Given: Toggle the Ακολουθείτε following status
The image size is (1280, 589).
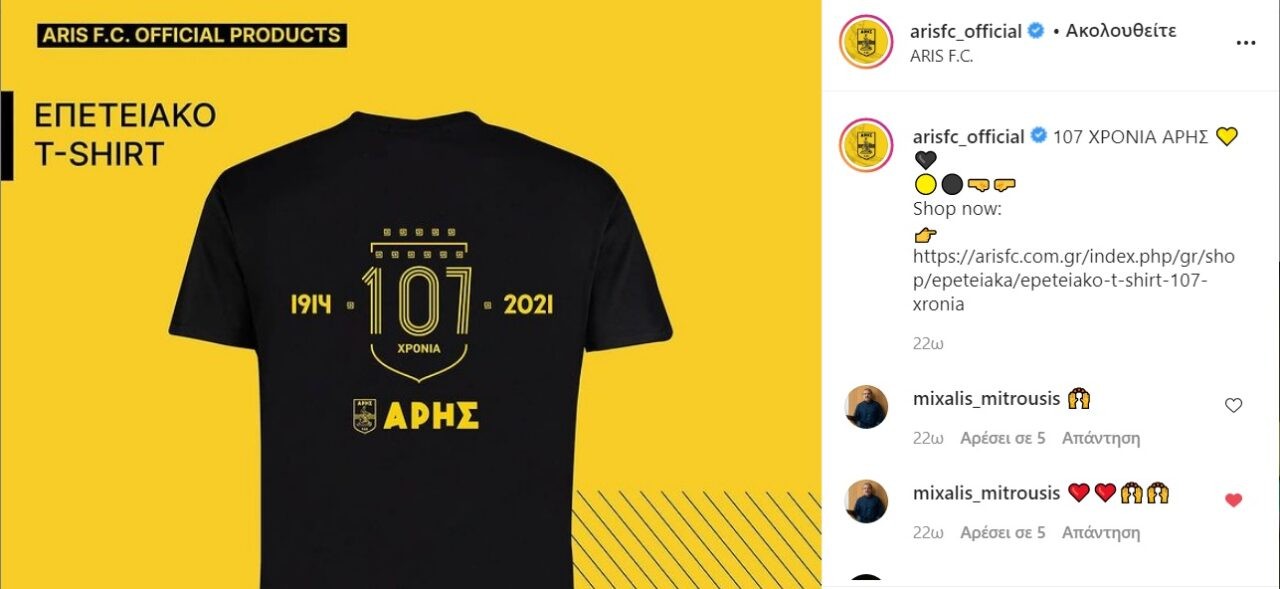Looking at the screenshot, I should coord(1121,31).
